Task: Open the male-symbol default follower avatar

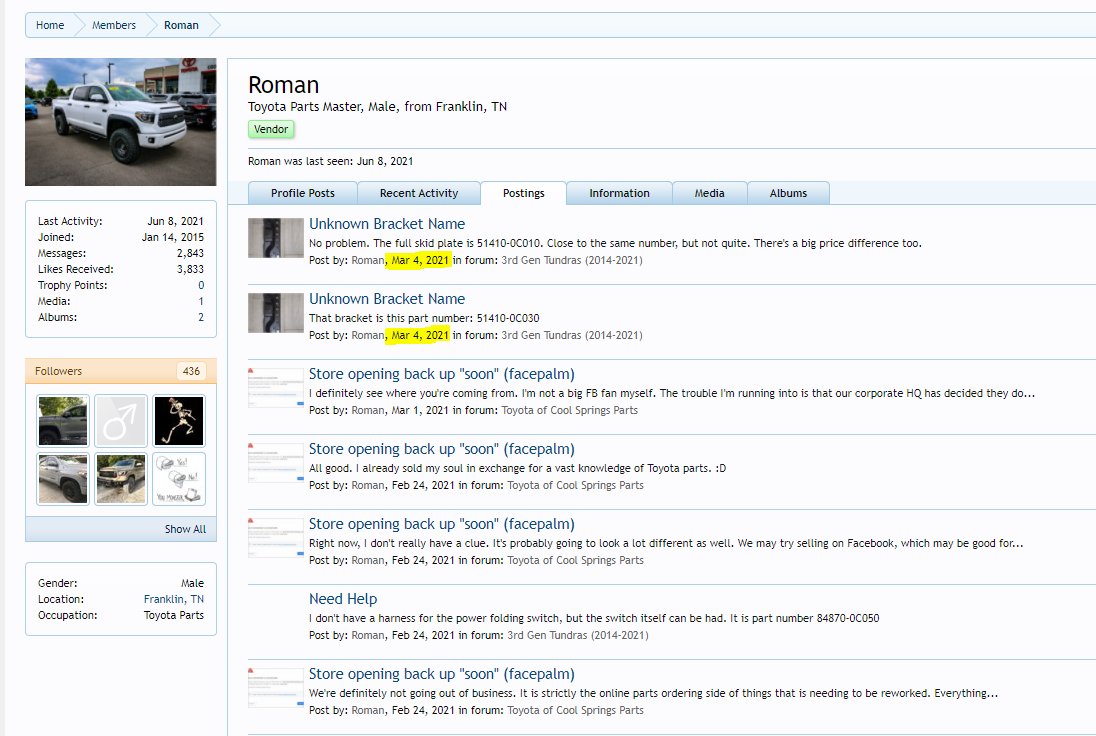Action: (121, 421)
